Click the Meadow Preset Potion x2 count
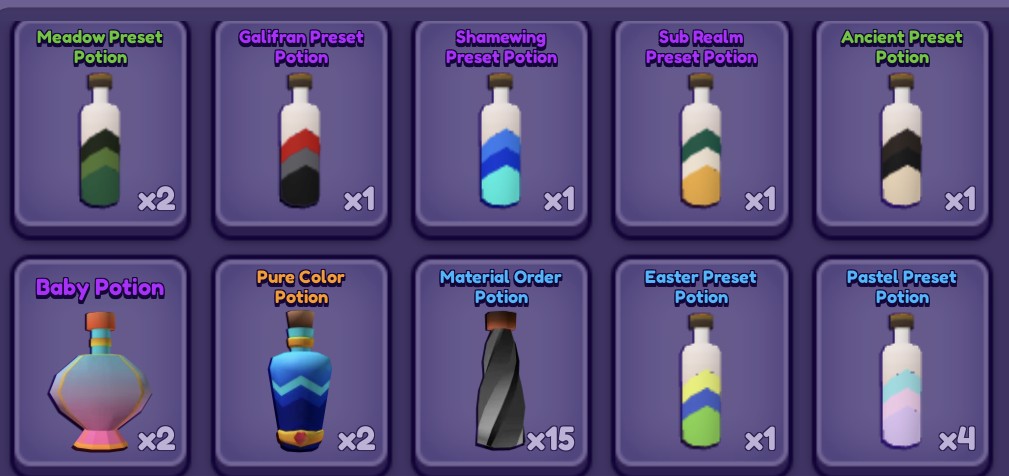 pos(156,200)
